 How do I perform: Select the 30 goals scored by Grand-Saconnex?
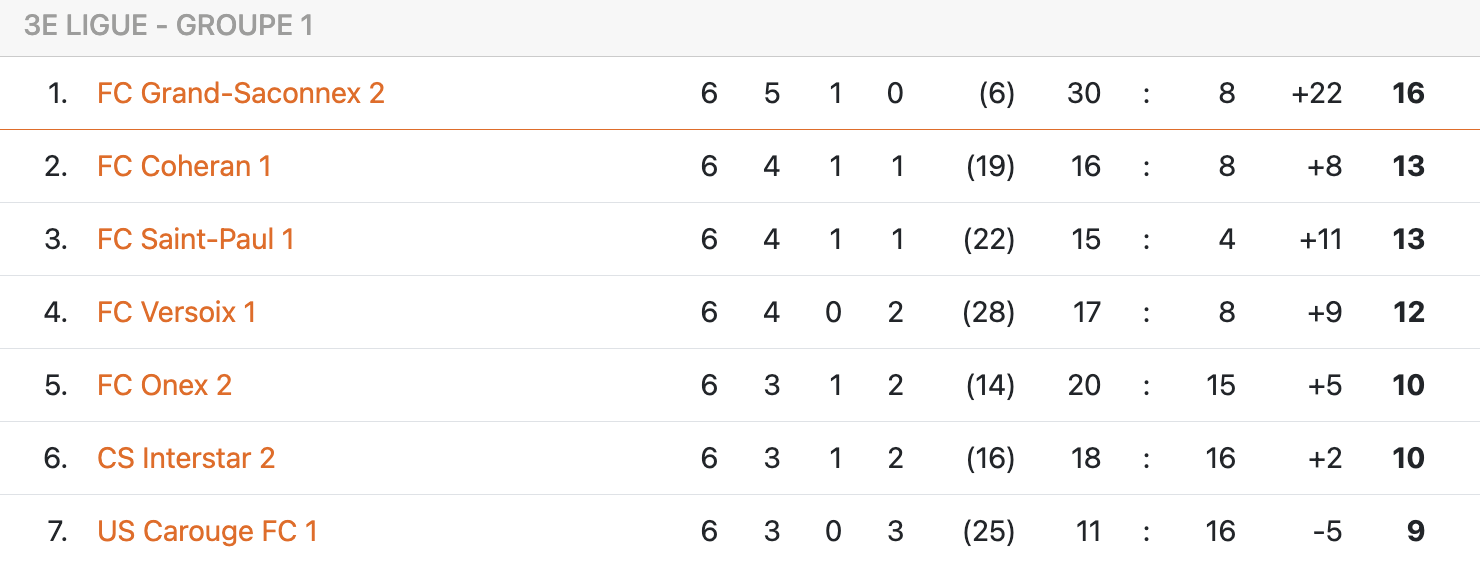1084,93
